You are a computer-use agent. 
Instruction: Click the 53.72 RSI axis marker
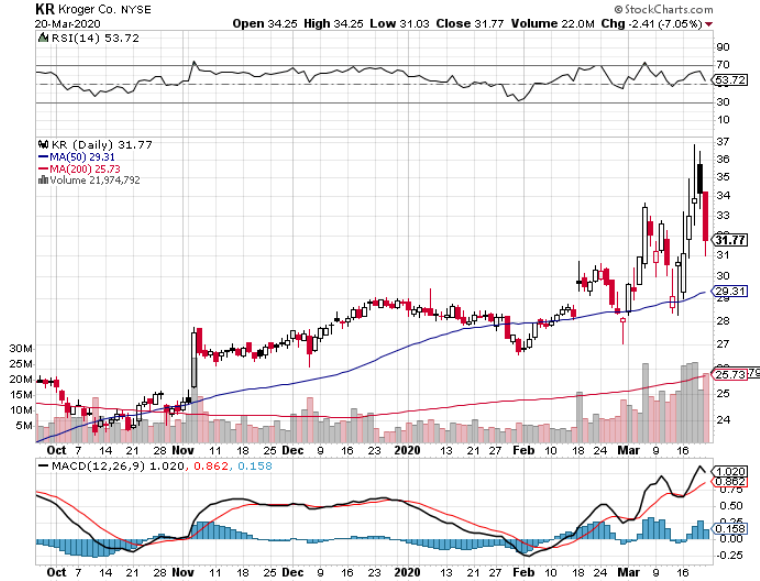click(730, 80)
